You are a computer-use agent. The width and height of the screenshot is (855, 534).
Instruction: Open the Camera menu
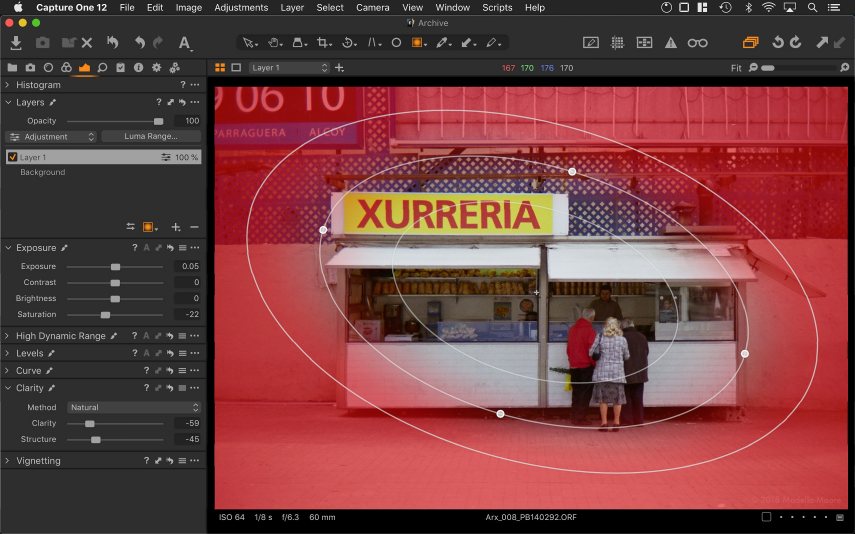[372, 8]
